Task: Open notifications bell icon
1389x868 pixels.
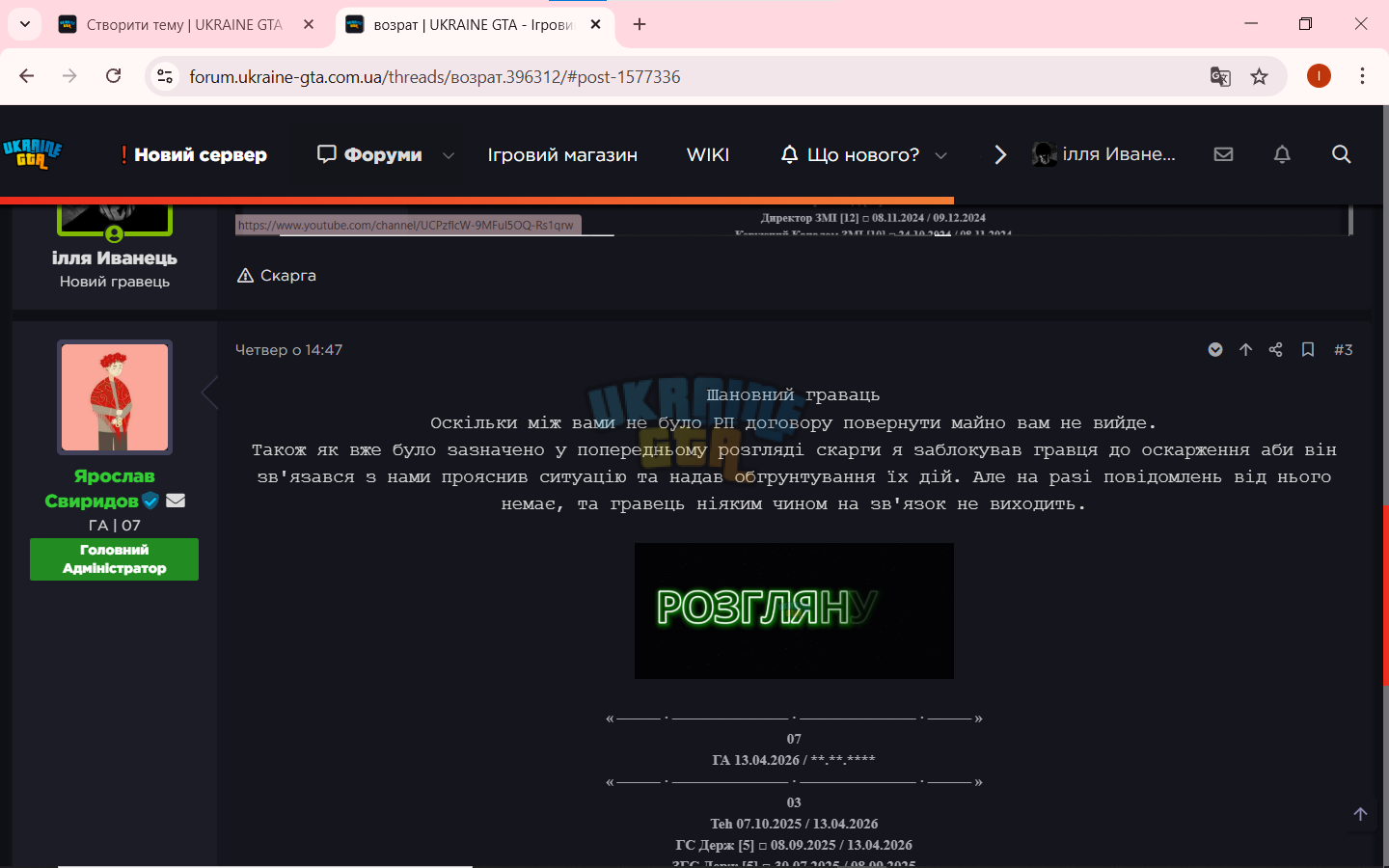Action: pyautogui.click(x=1282, y=154)
